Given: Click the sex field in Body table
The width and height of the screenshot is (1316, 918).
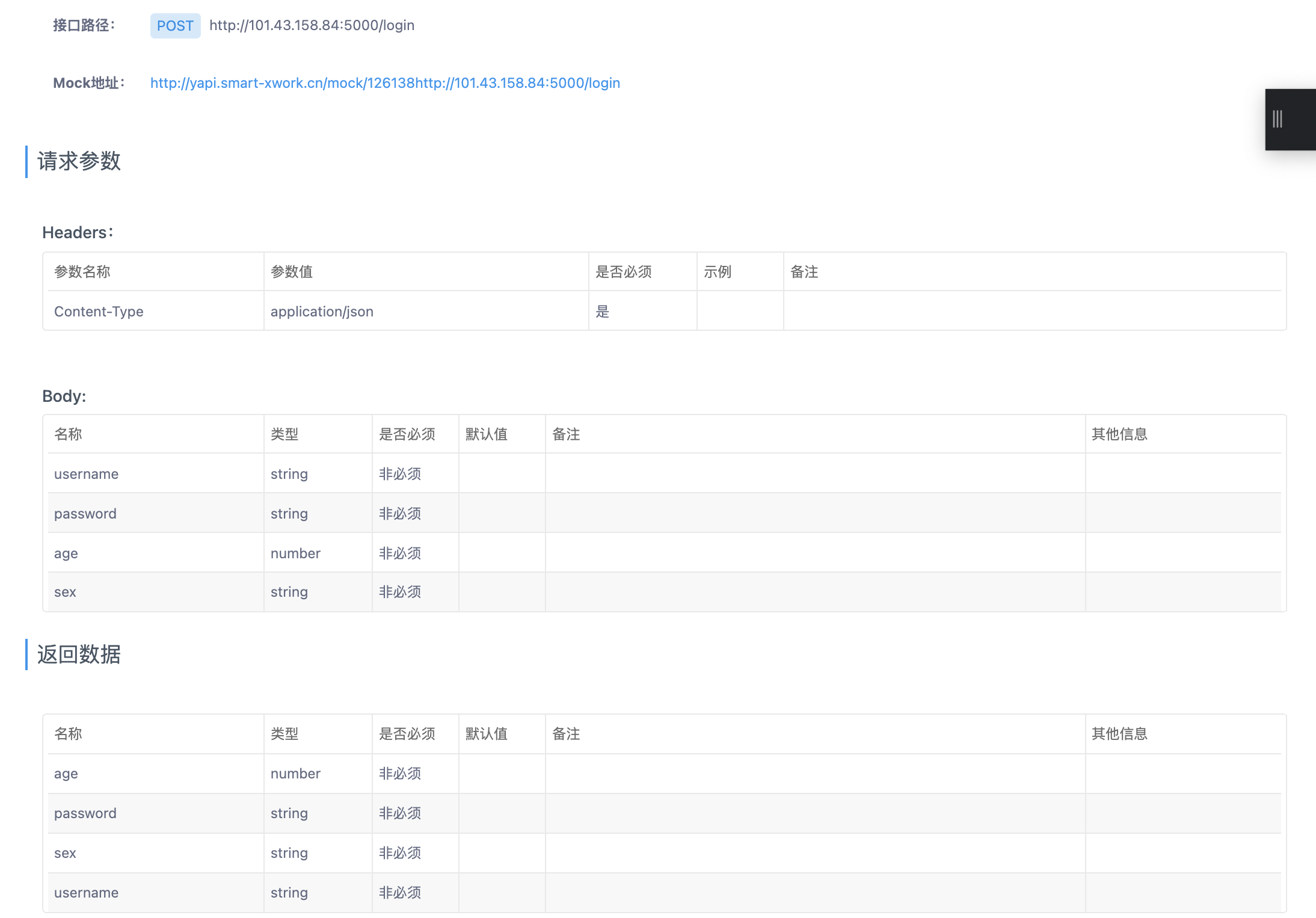Looking at the screenshot, I should click(65, 592).
